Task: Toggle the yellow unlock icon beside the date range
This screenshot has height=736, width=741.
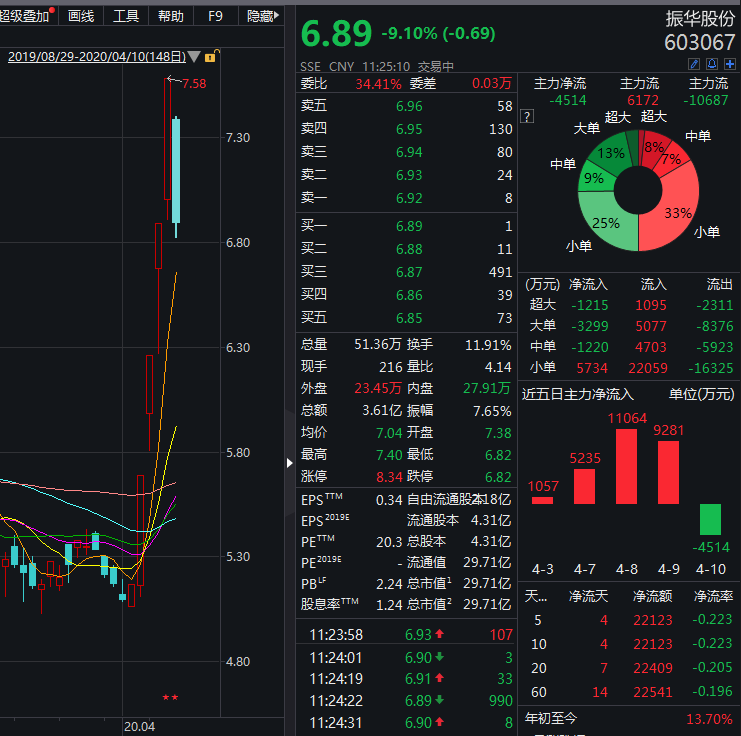Action: click(211, 56)
